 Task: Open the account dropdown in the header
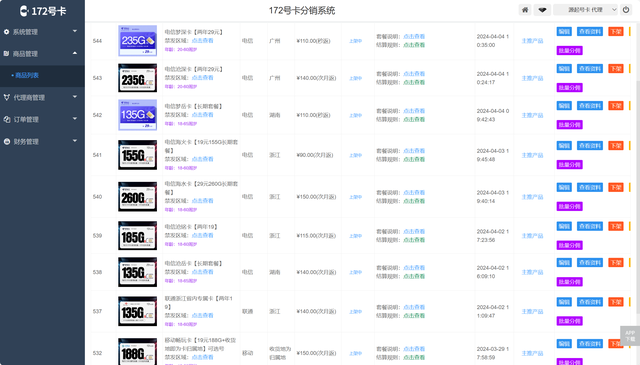coord(585,10)
